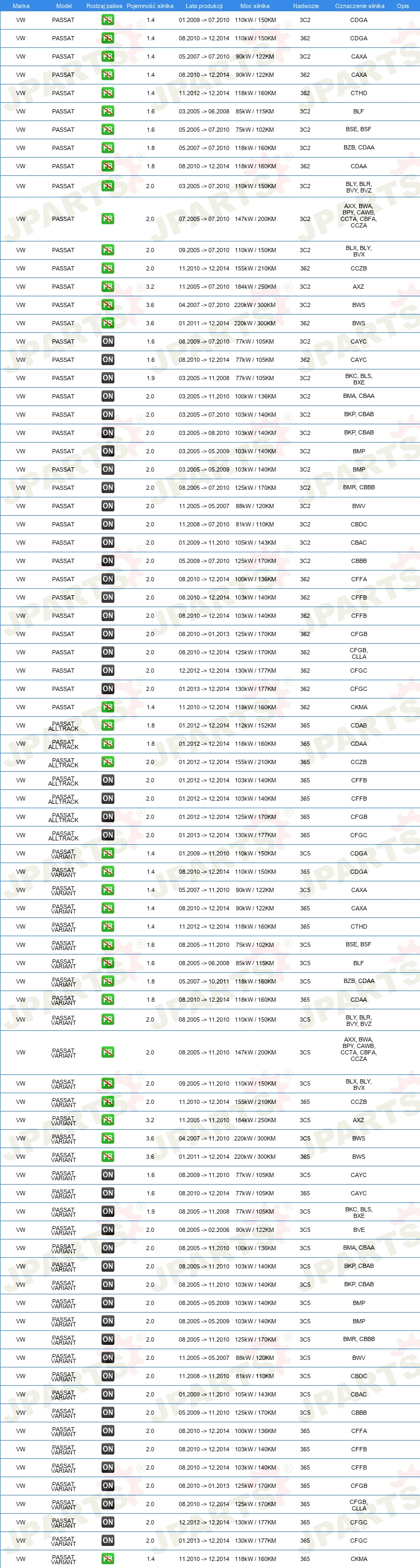The width and height of the screenshot is (420, 1568).
Task: Click ON icon in Passat 3C2 BMR, CBBB row
Action: point(107,488)
